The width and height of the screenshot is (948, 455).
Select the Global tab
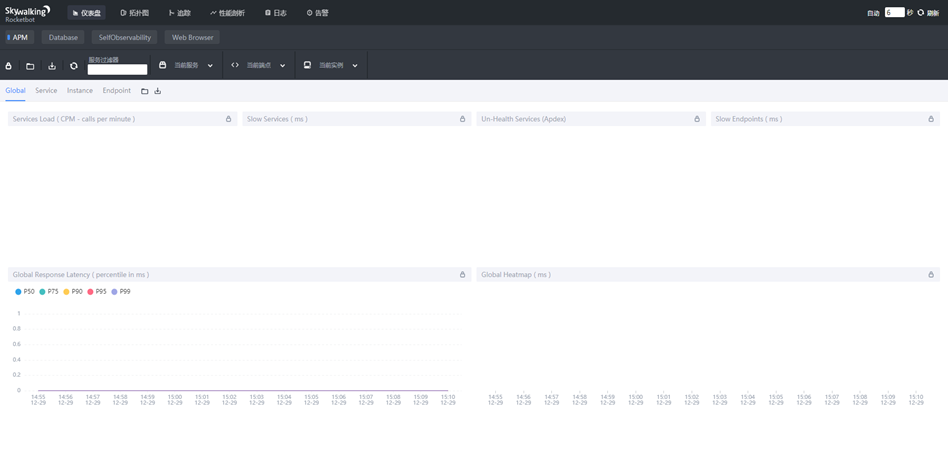pos(15,91)
